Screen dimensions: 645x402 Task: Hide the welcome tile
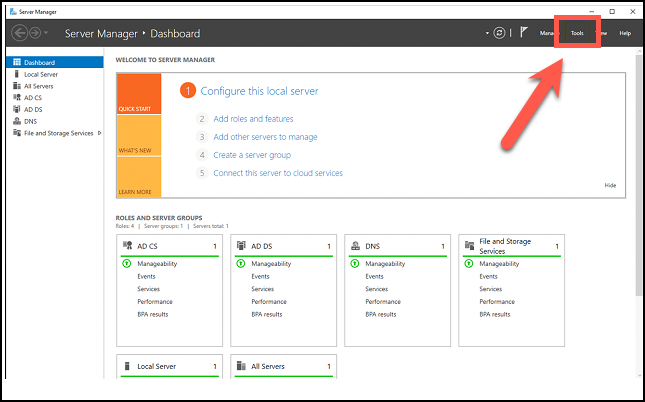pos(610,186)
